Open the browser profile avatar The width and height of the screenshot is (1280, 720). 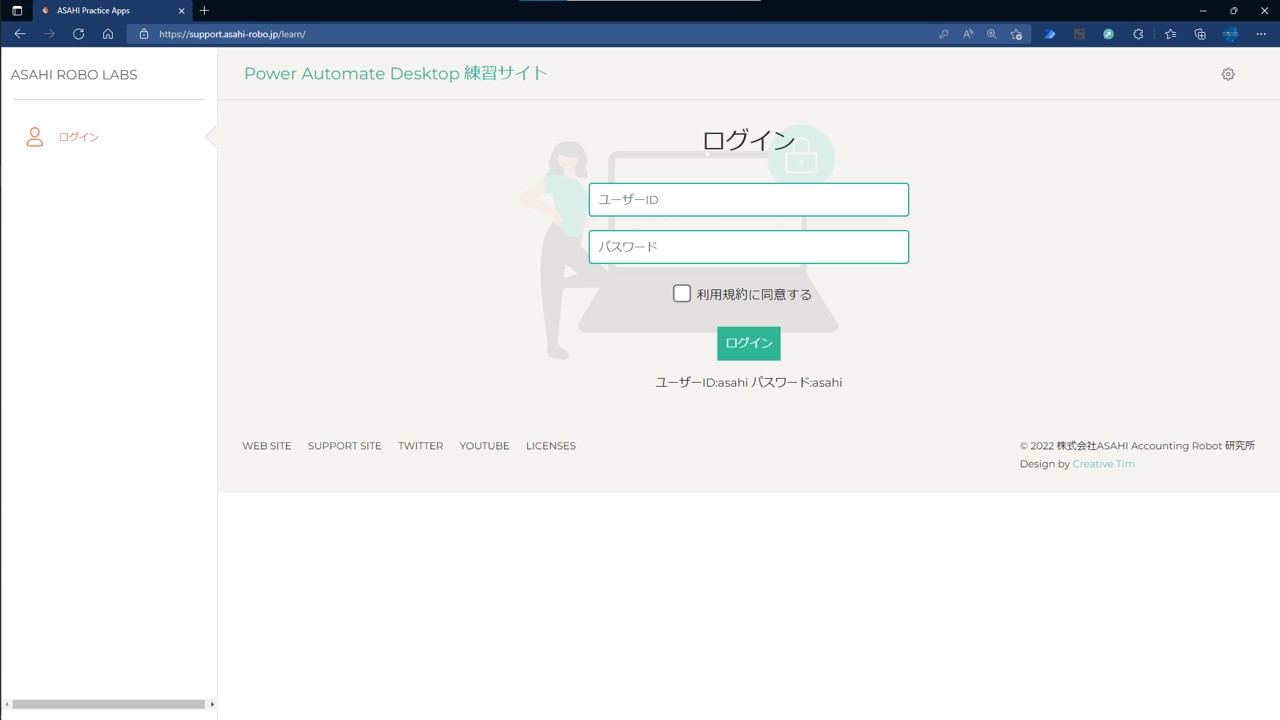point(1231,34)
